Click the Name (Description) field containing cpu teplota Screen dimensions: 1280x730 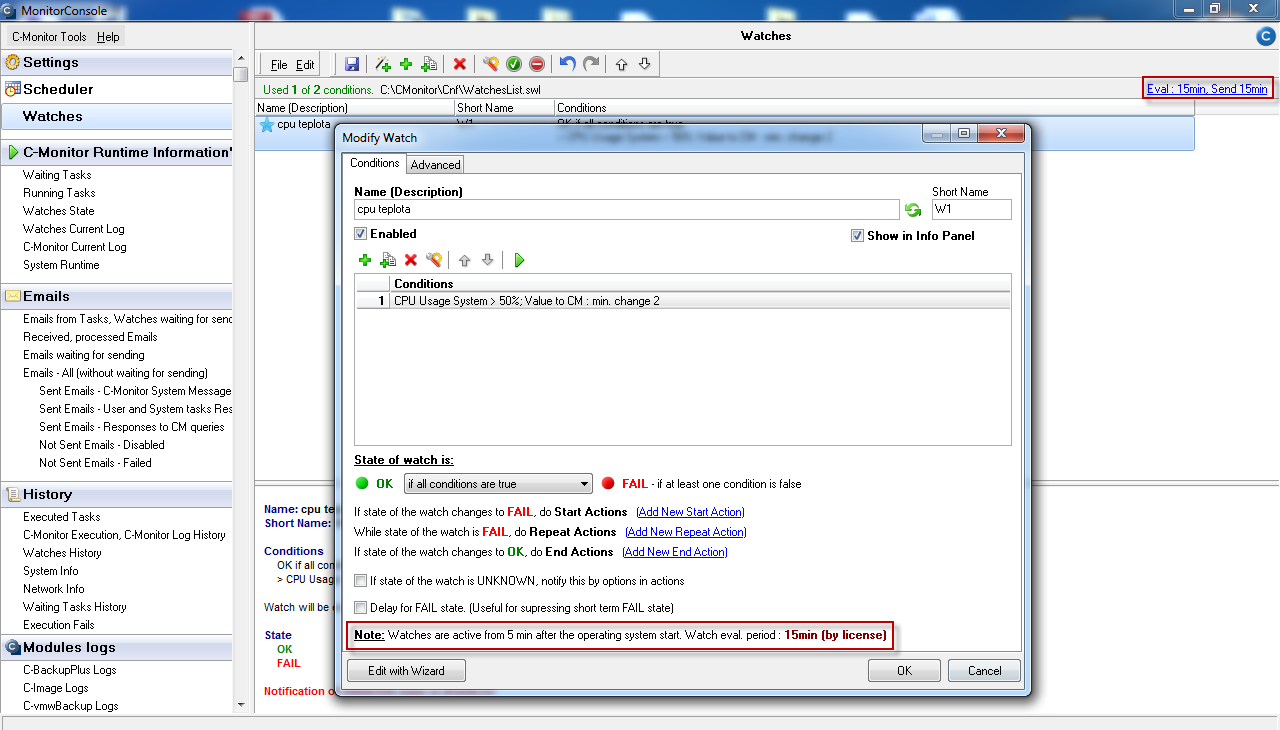[627, 210]
